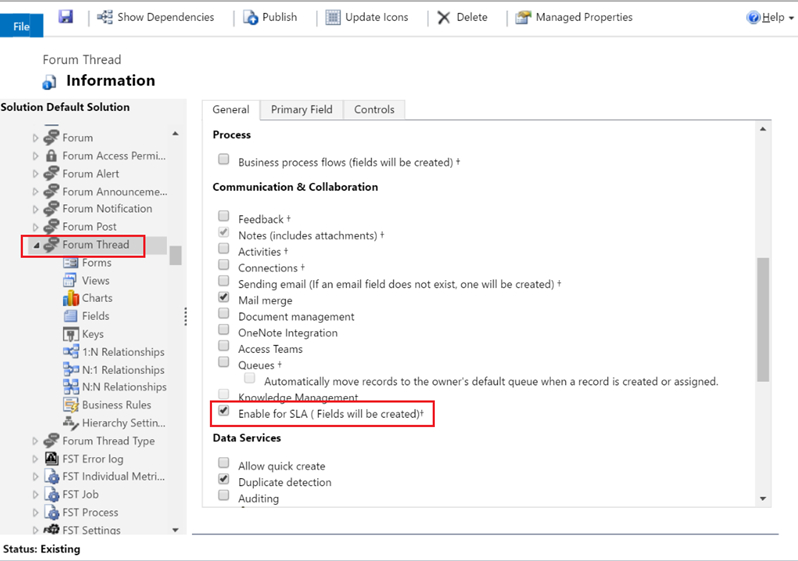This screenshot has width=798, height=561.
Task: Switch to the Primary Field tab
Action: click(x=303, y=110)
